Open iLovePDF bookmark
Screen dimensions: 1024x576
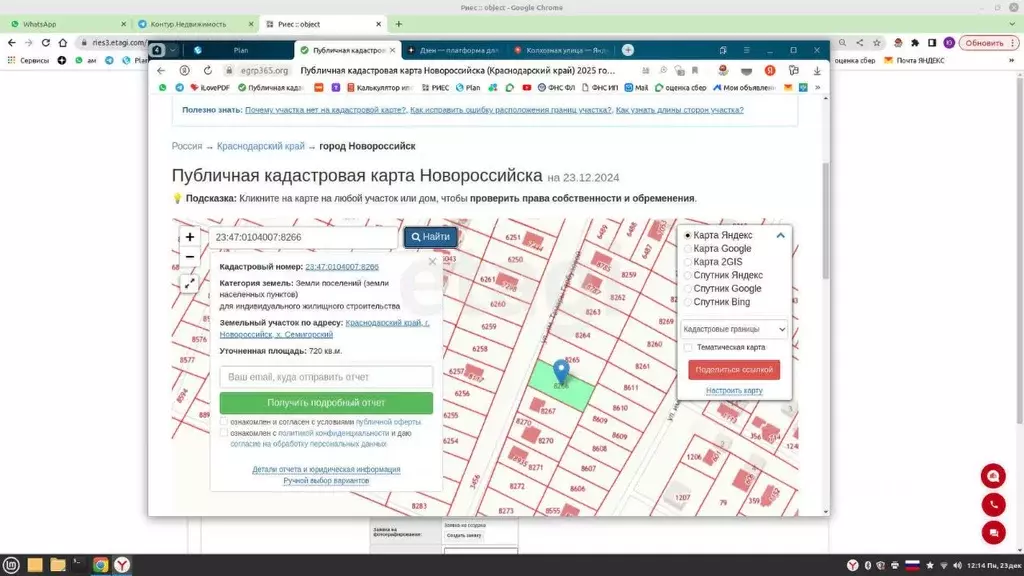(210, 88)
